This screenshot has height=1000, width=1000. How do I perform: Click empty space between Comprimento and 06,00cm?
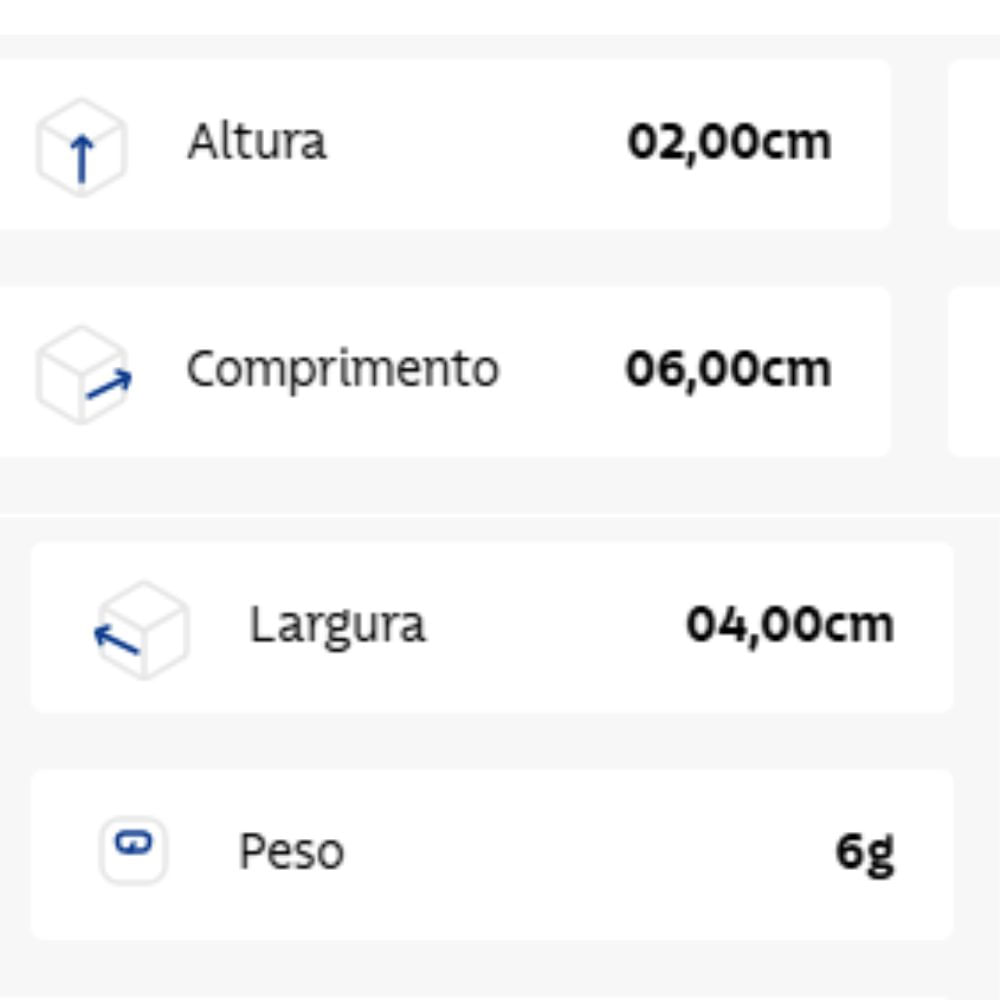point(562,370)
